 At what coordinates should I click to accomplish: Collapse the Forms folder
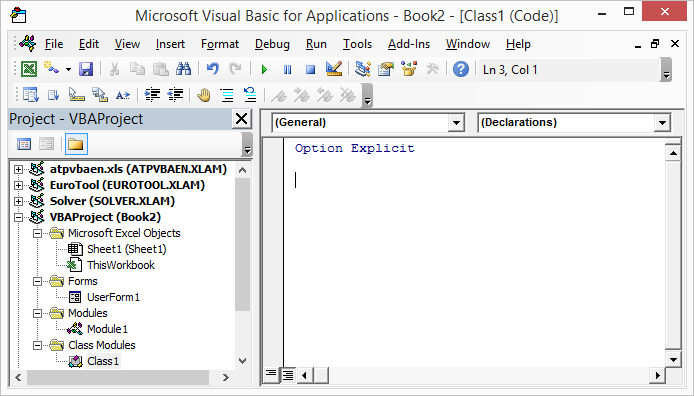38,281
